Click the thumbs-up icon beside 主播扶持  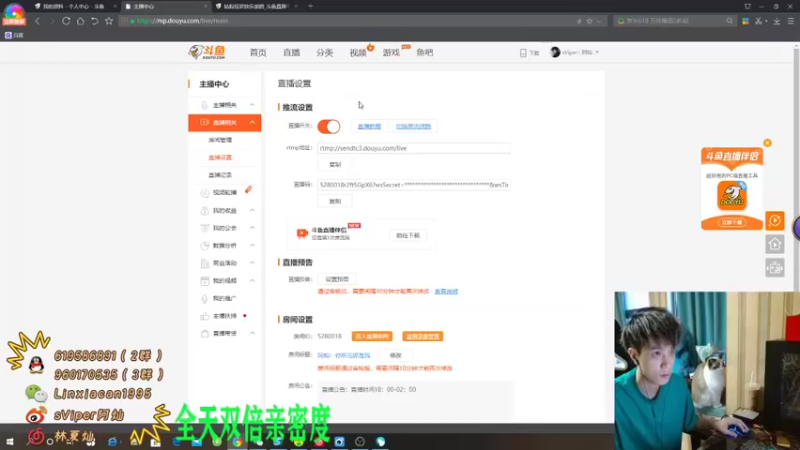(205, 316)
